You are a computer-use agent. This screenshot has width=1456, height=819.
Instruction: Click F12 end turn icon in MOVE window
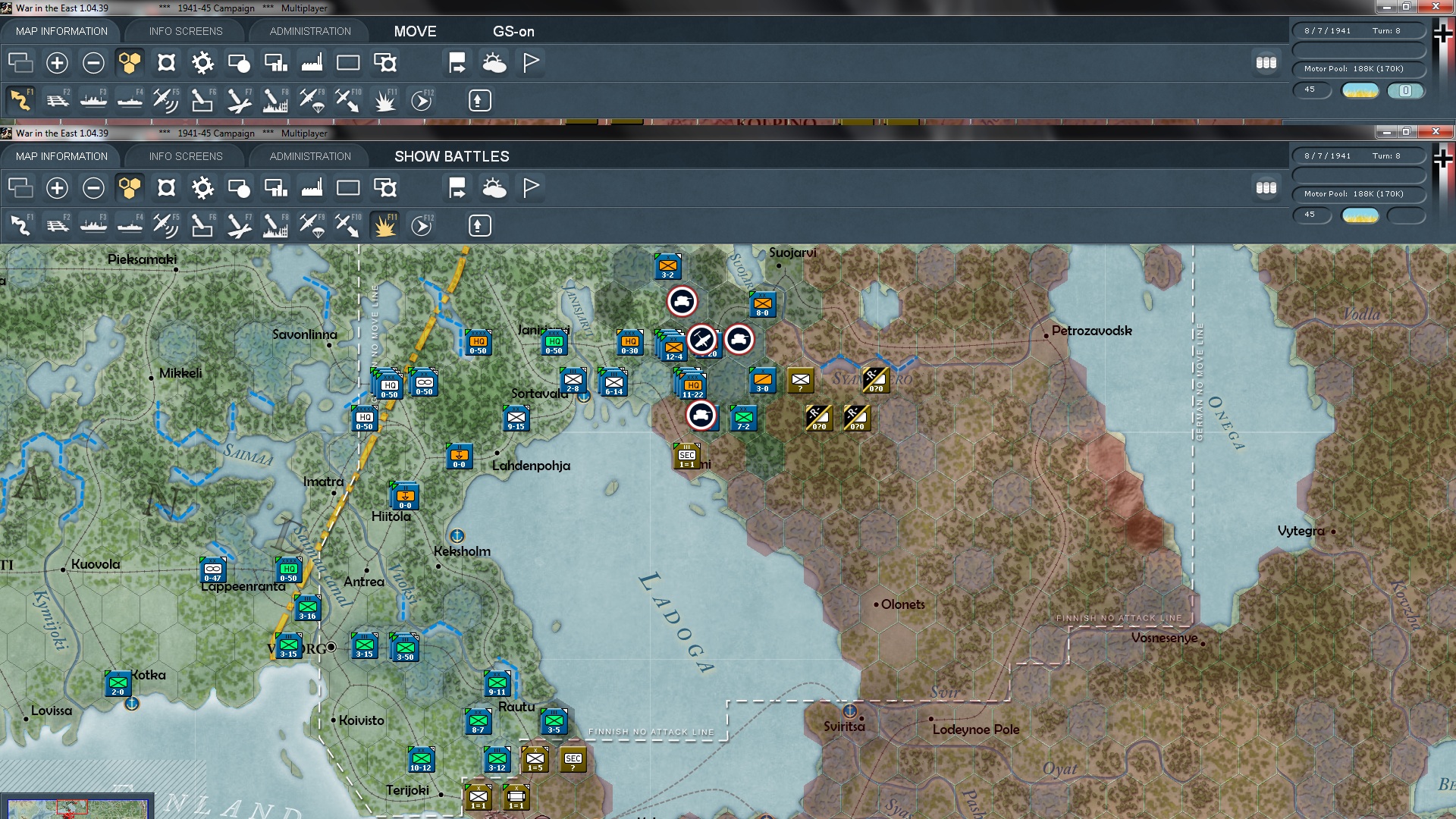click(x=422, y=100)
